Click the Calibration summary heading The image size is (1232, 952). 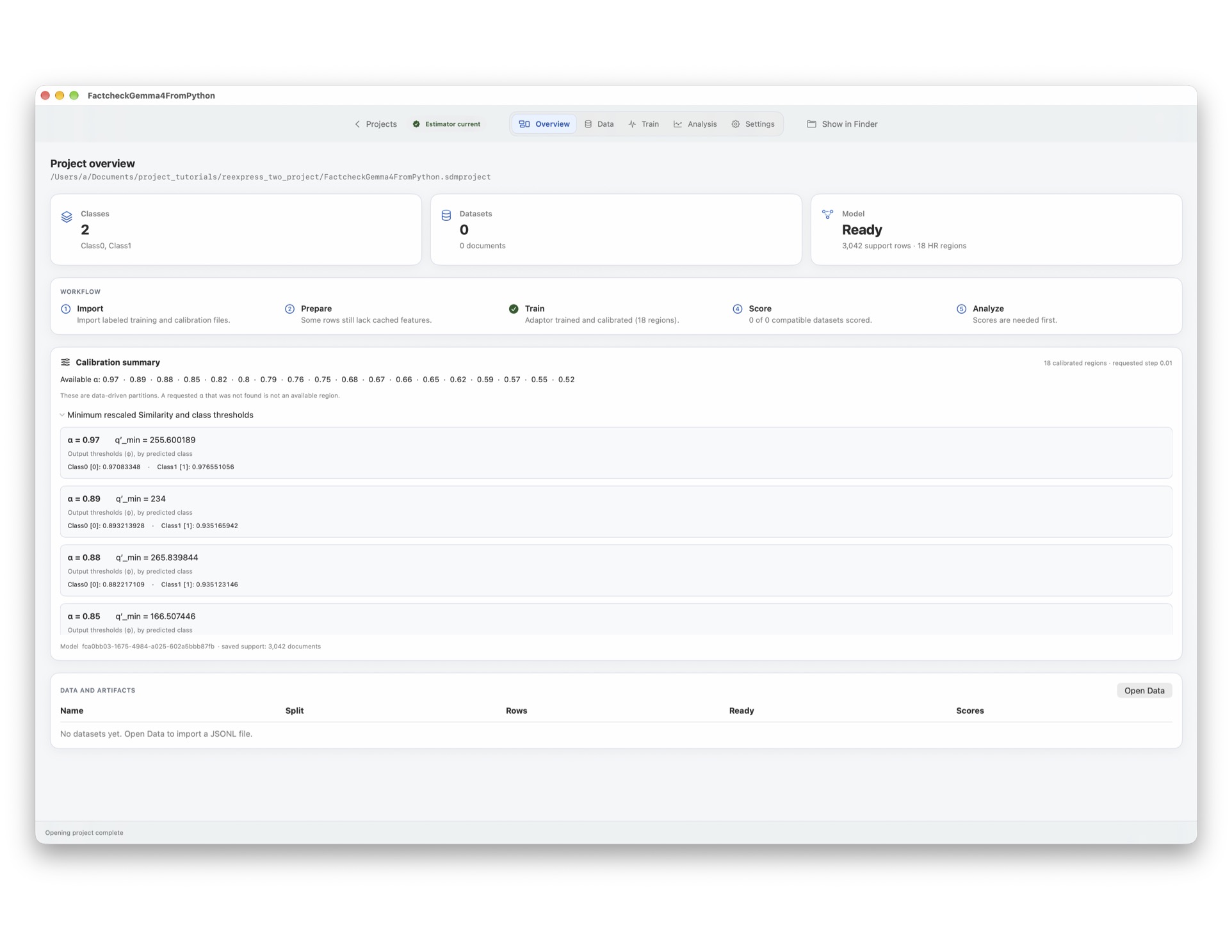118,362
